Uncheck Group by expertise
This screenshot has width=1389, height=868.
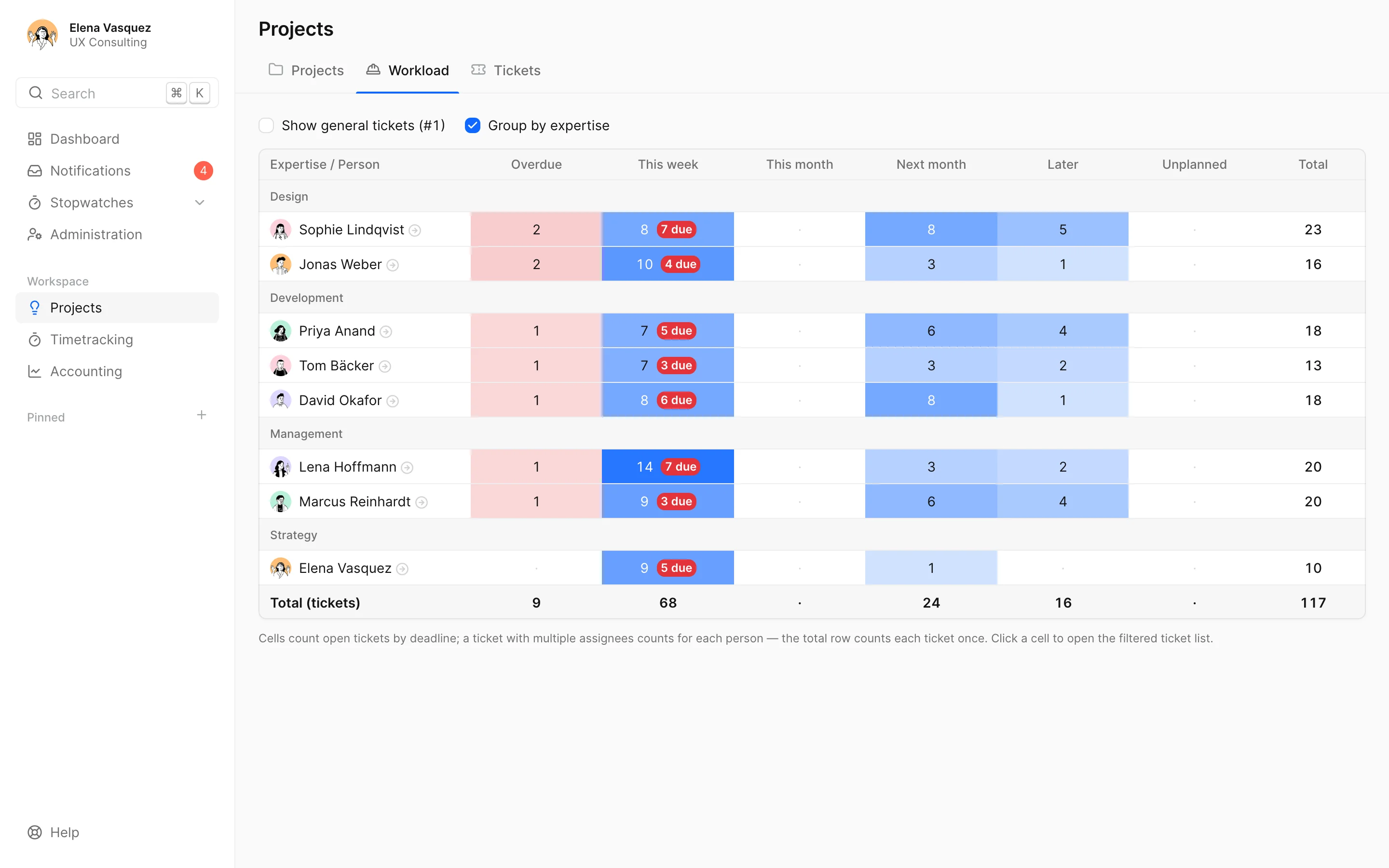(x=472, y=125)
